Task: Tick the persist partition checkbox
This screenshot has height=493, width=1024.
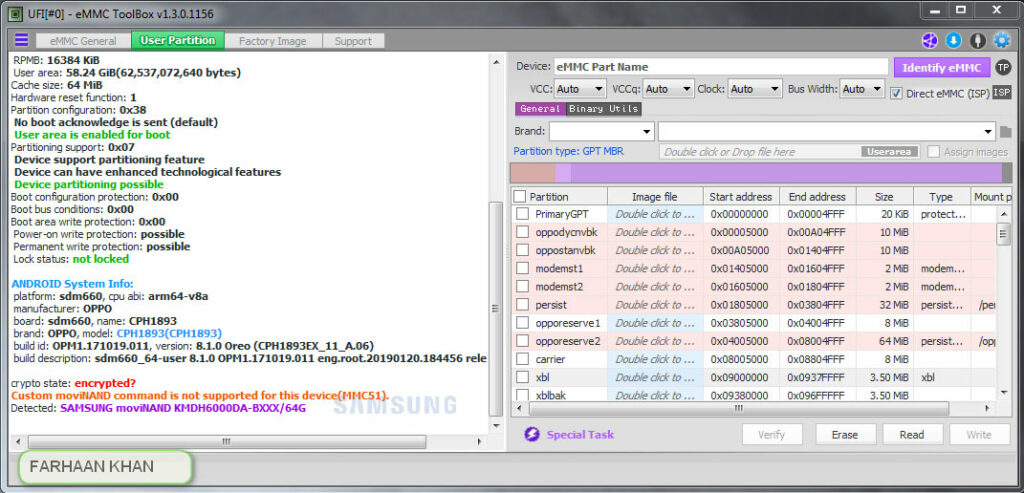Action: point(522,305)
